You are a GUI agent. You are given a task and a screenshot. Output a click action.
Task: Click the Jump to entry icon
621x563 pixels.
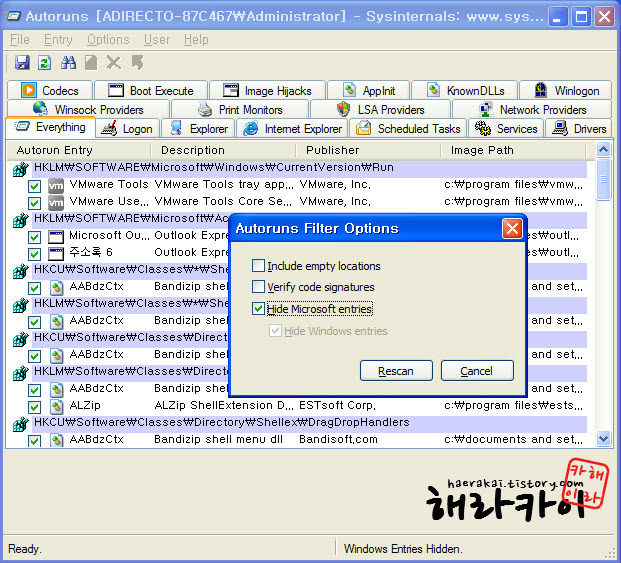(x=137, y=63)
